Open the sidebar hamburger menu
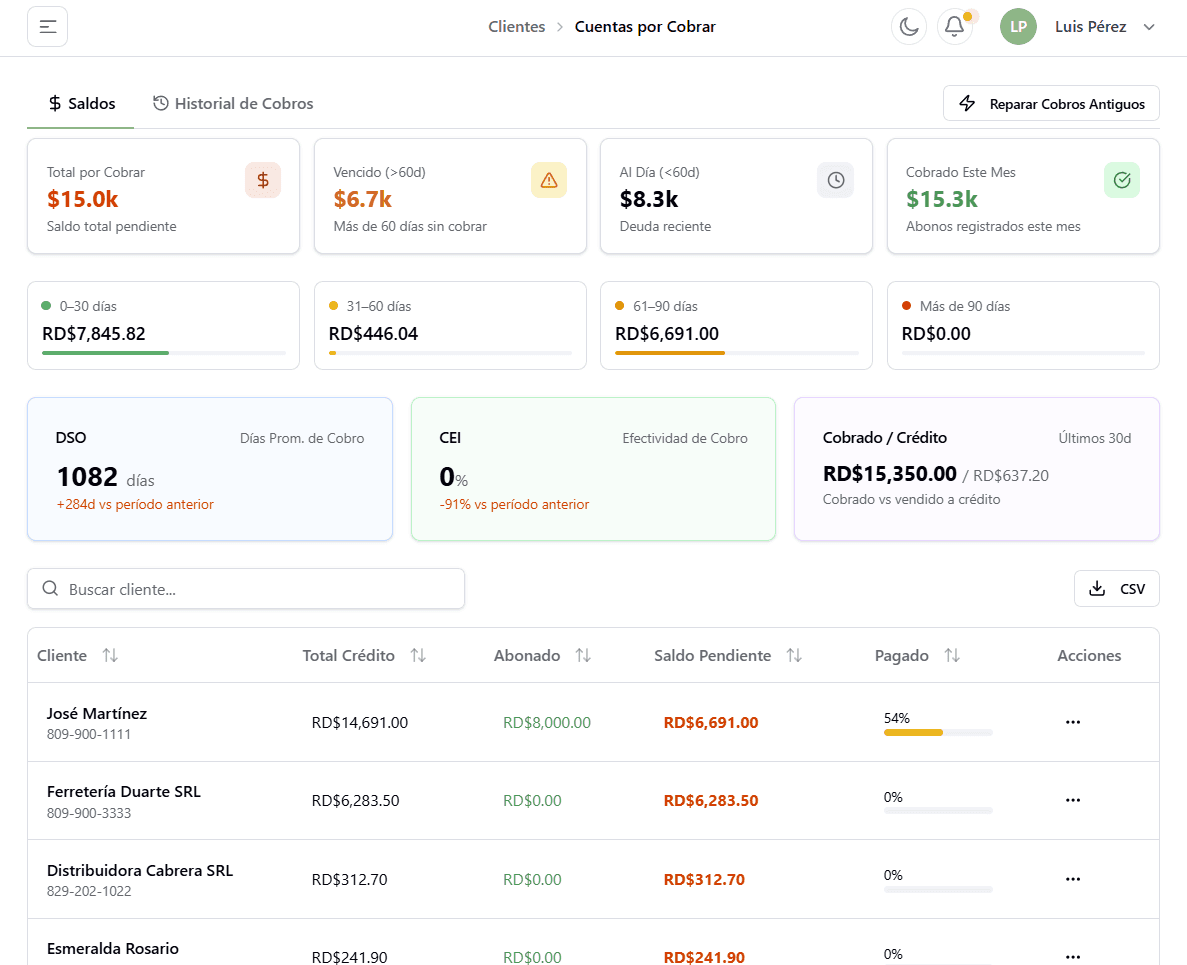The width and height of the screenshot is (1187, 965). click(x=48, y=27)
